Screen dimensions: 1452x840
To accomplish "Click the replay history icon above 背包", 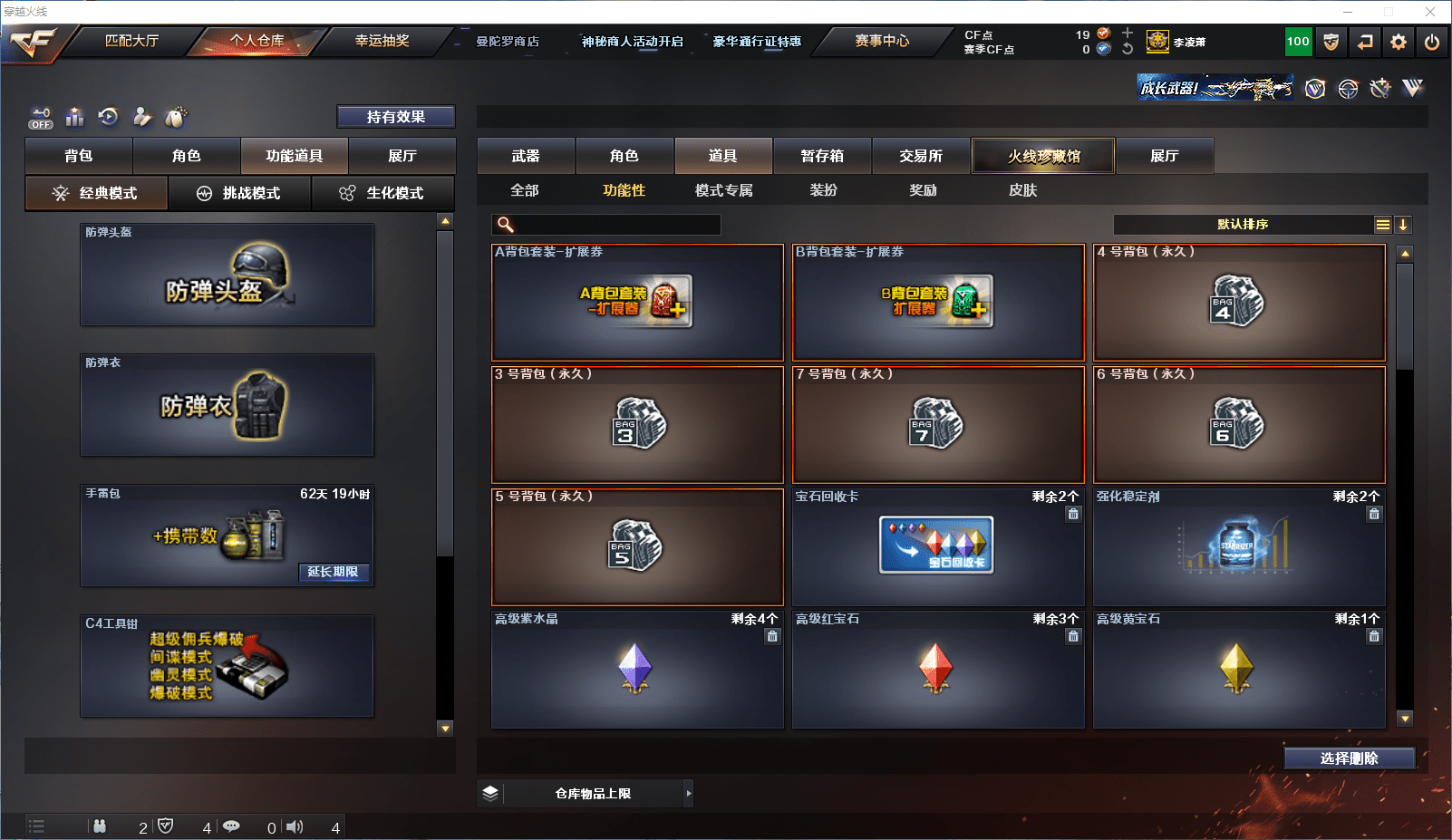I will coord(108,116).
